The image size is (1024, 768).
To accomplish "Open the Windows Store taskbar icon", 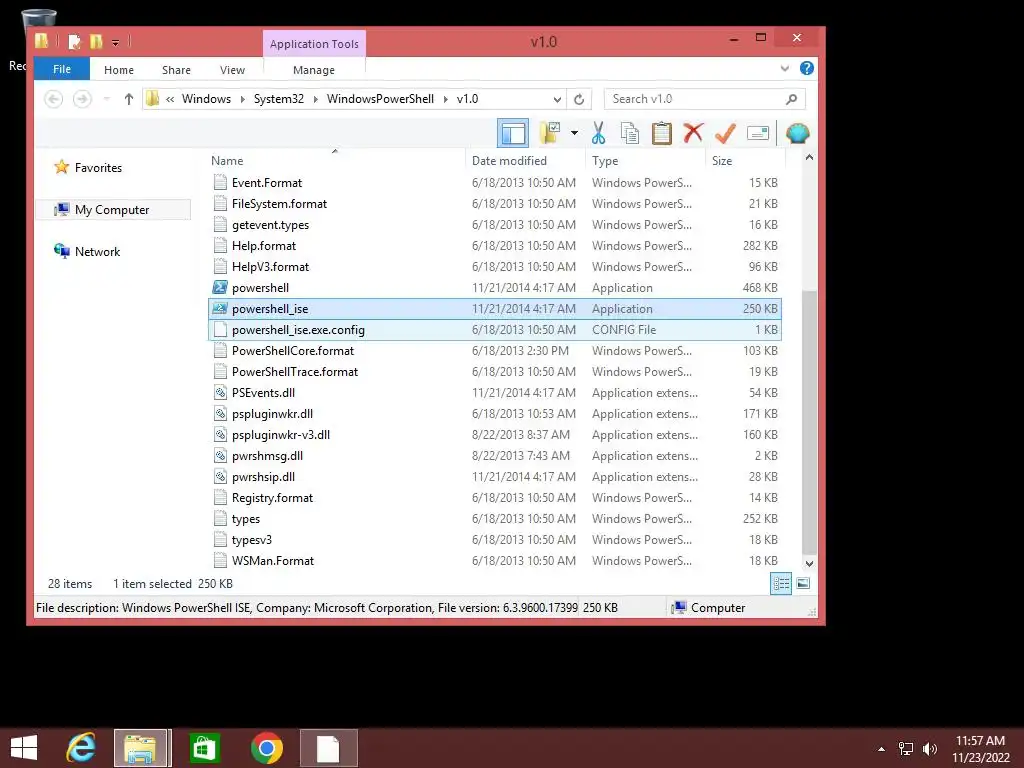I will 204,748.
